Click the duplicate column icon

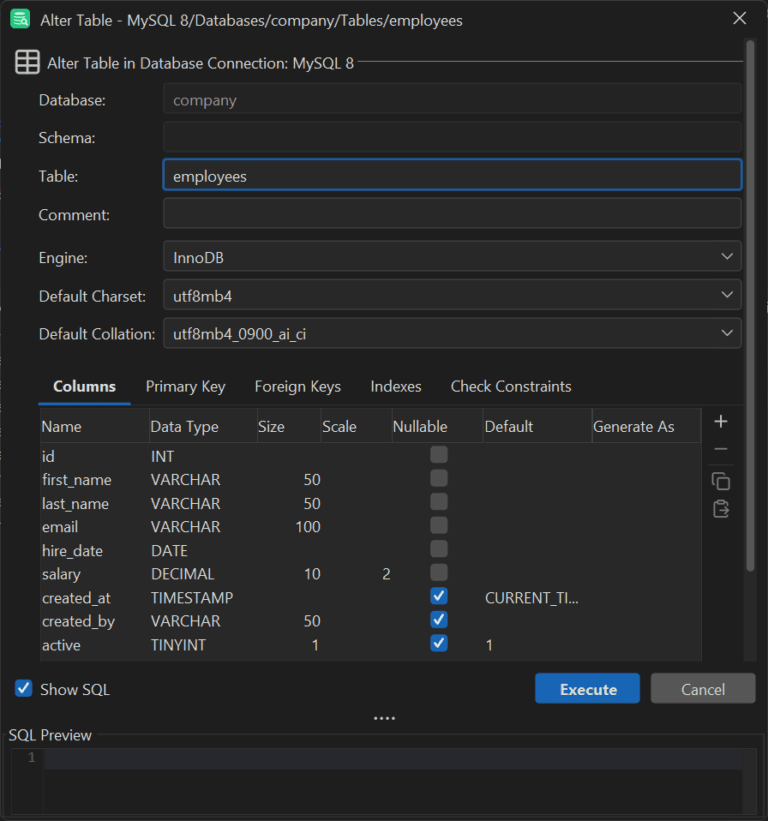click(x=720, y=481)
